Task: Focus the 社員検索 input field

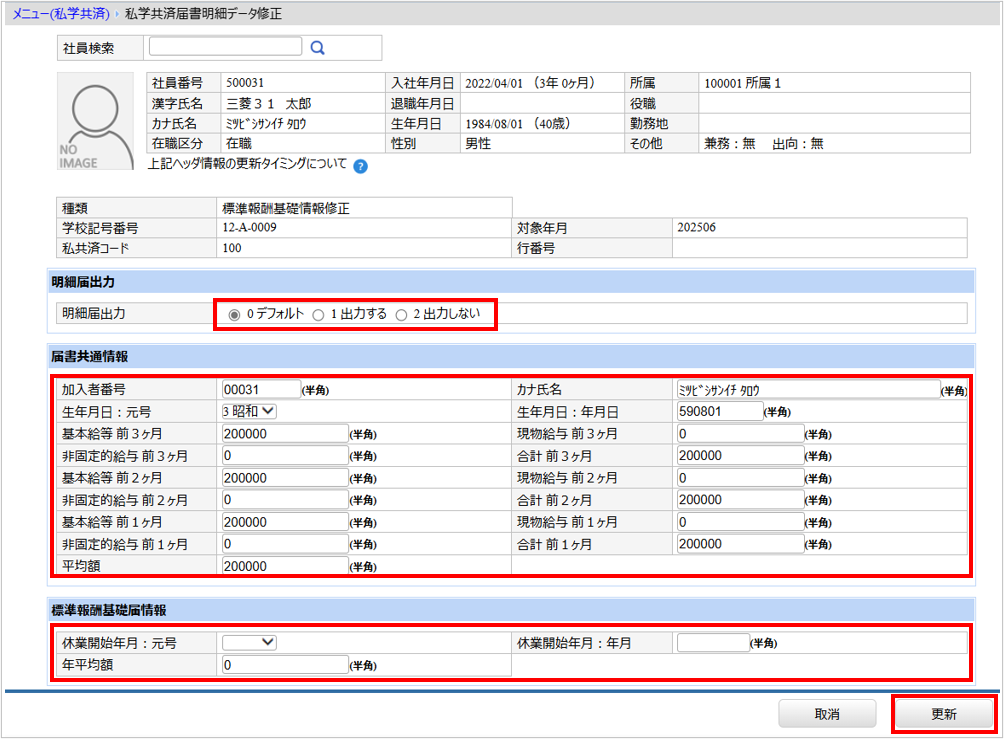Action: (x=225, y=46)
